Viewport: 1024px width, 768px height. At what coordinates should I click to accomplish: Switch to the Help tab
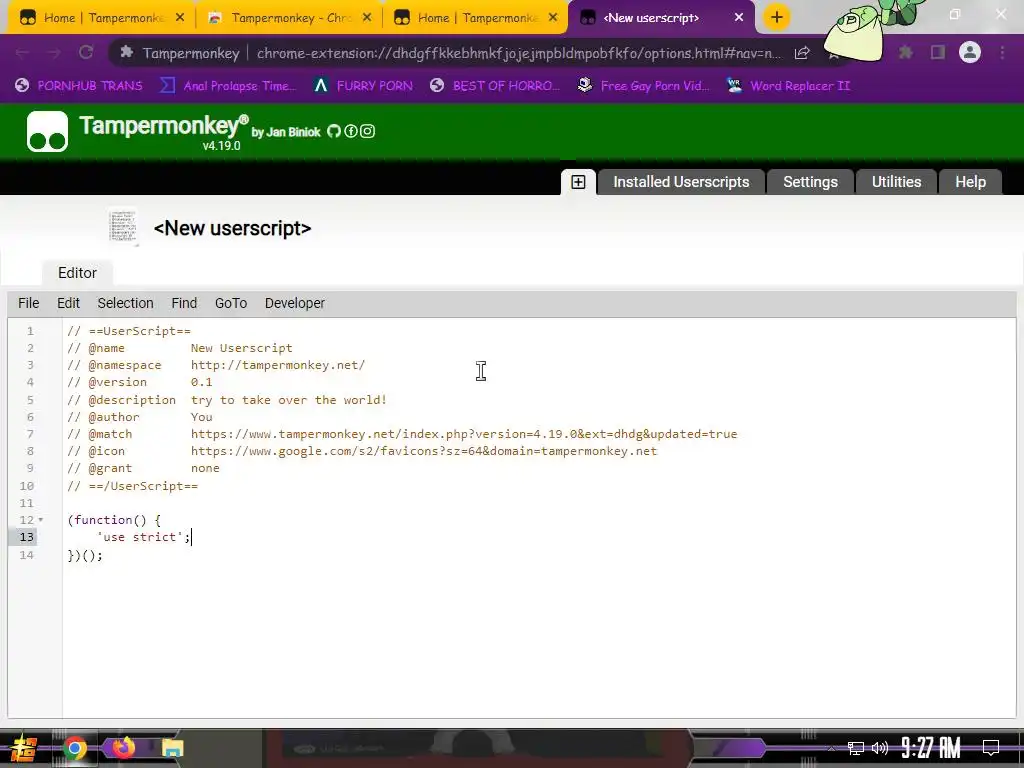[970, 182]
